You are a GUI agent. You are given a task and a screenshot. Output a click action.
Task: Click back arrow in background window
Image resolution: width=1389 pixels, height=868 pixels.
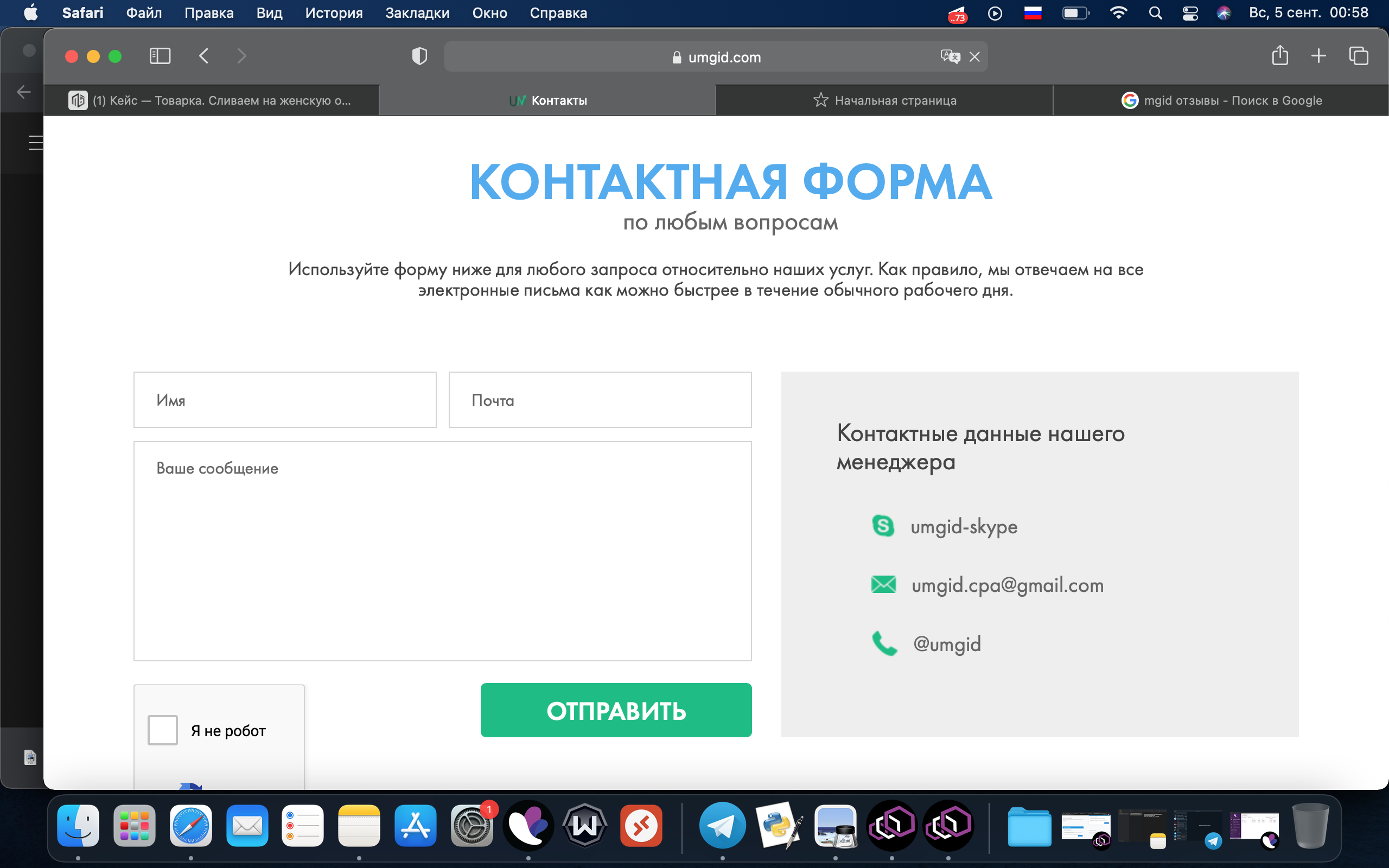point(23,92)
